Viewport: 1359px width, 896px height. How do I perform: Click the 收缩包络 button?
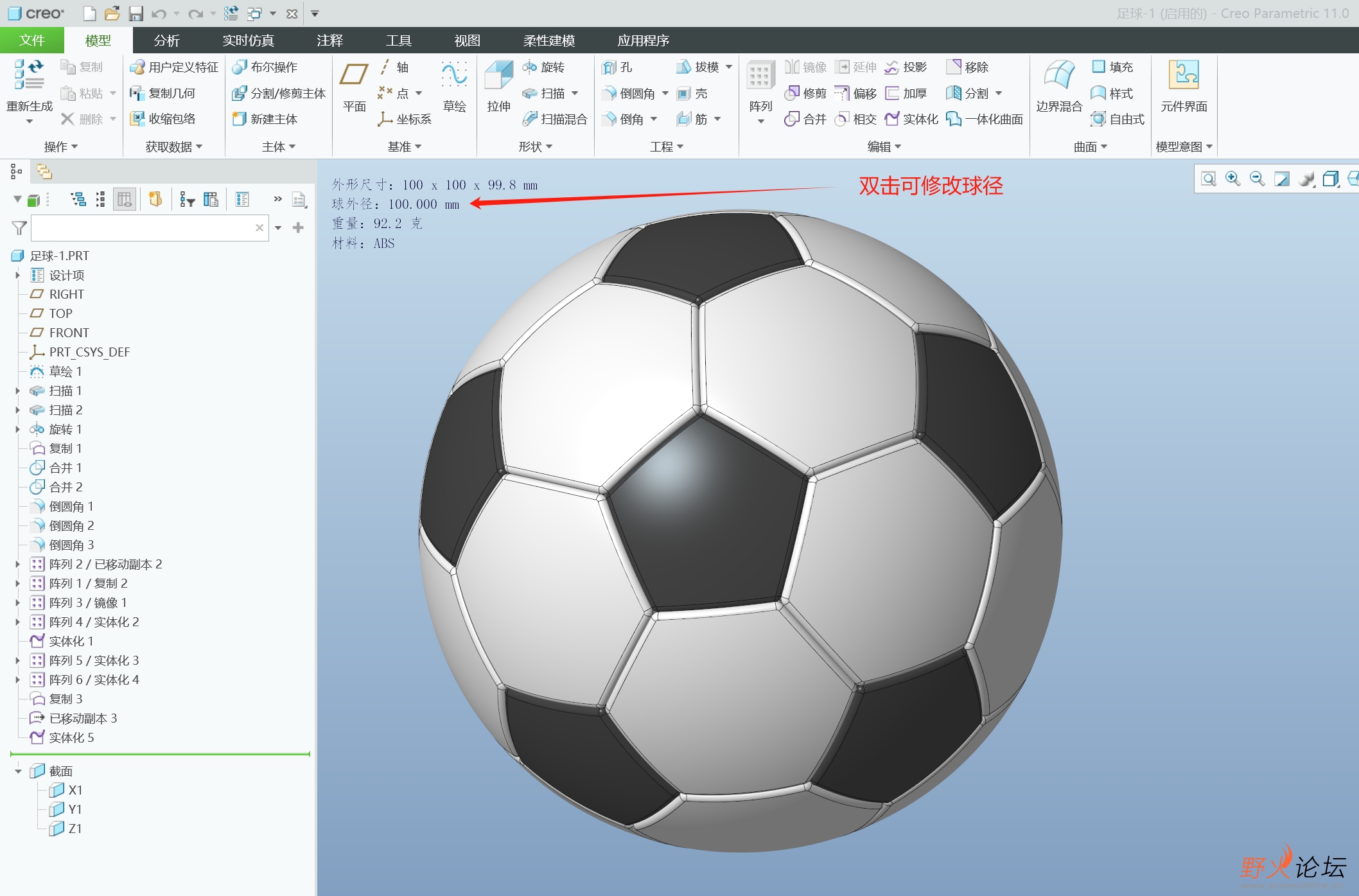pyautogui.click(x=162, y=119)
